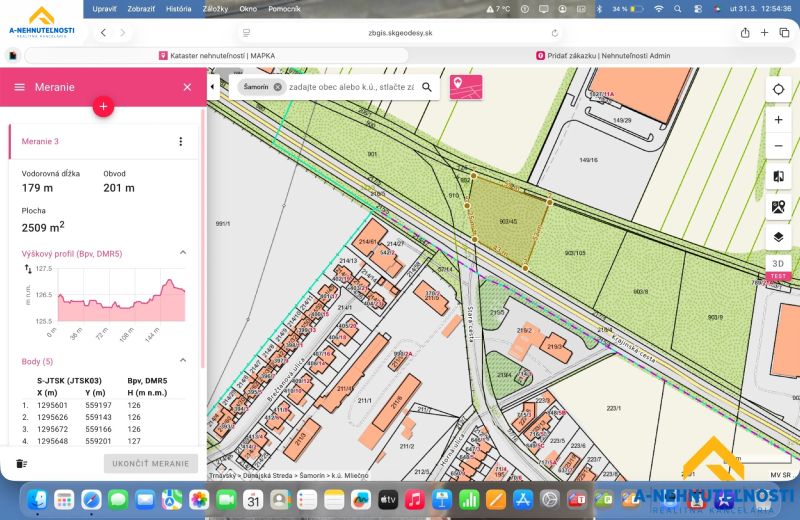The image size is (800, 520).
Task: Delete measurements with the trash icon
Action: pos(21,463)
